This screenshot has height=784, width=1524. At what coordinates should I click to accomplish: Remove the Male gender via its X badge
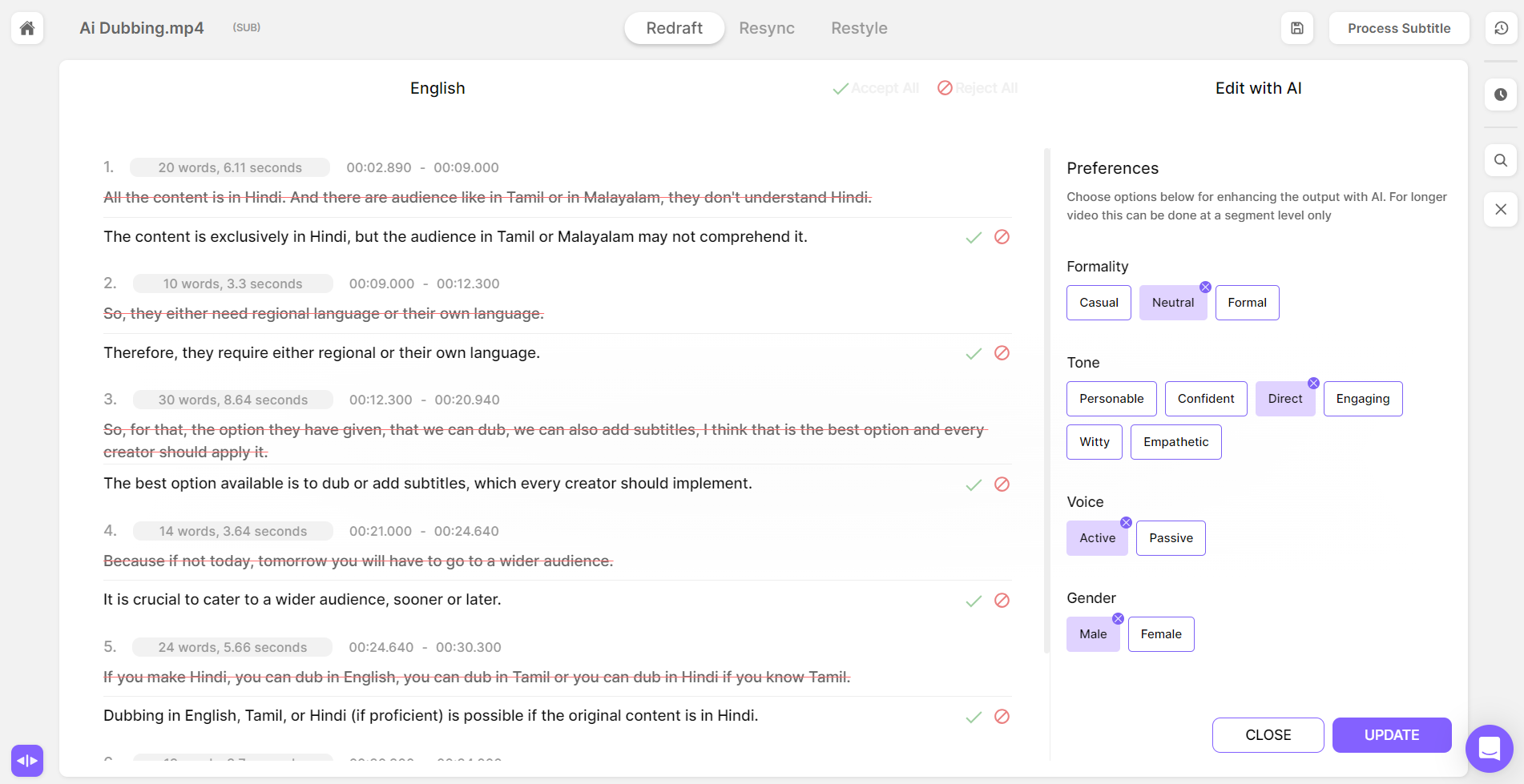click(x=1119, y=617)
